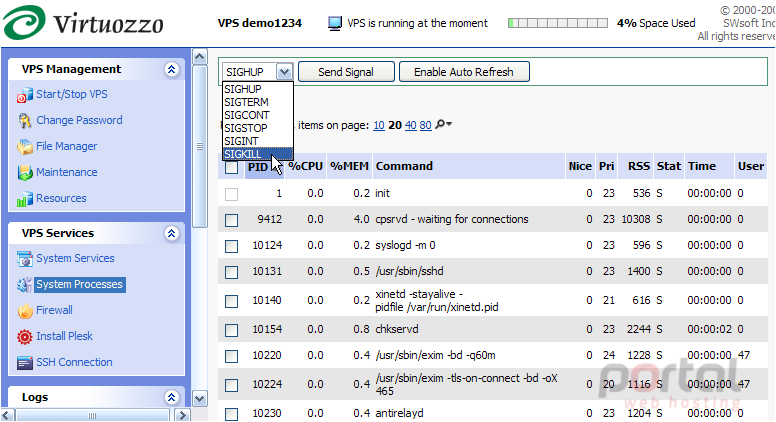The image size is (776, 422).
Task: Sort the table by Pri column
Action: pos(607,166)
